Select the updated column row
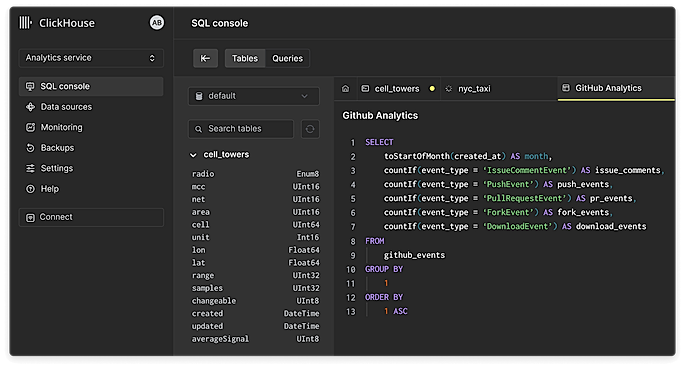This screenshot has height=368, width=685. pos(256,326)
